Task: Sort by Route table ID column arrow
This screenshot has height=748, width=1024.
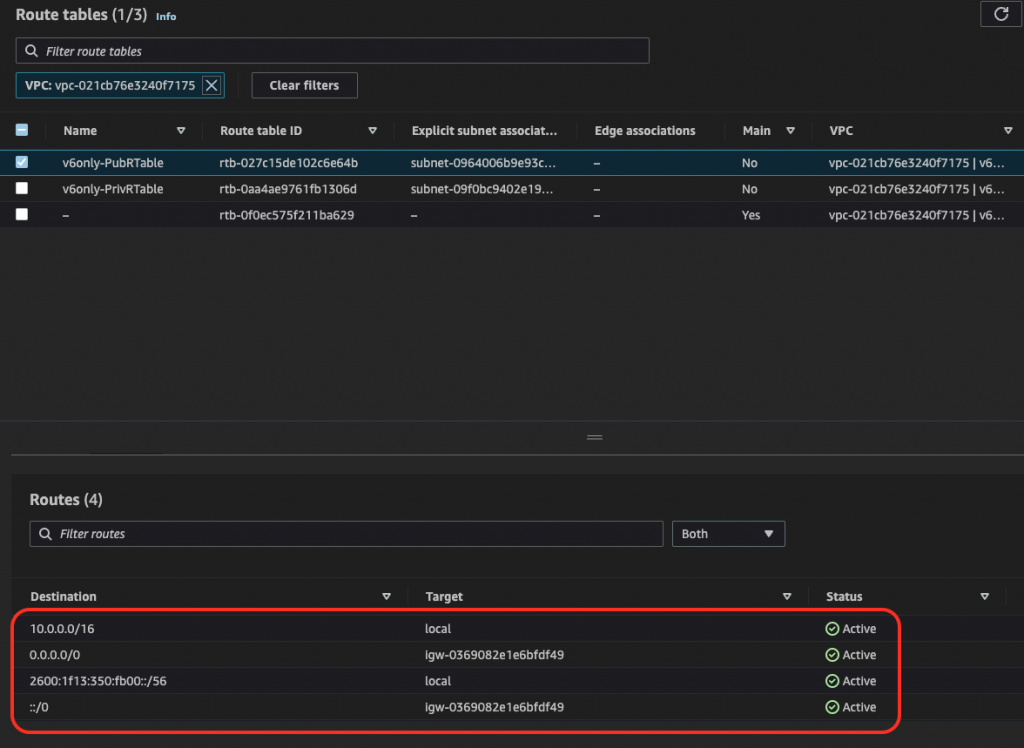Action: 372,131
